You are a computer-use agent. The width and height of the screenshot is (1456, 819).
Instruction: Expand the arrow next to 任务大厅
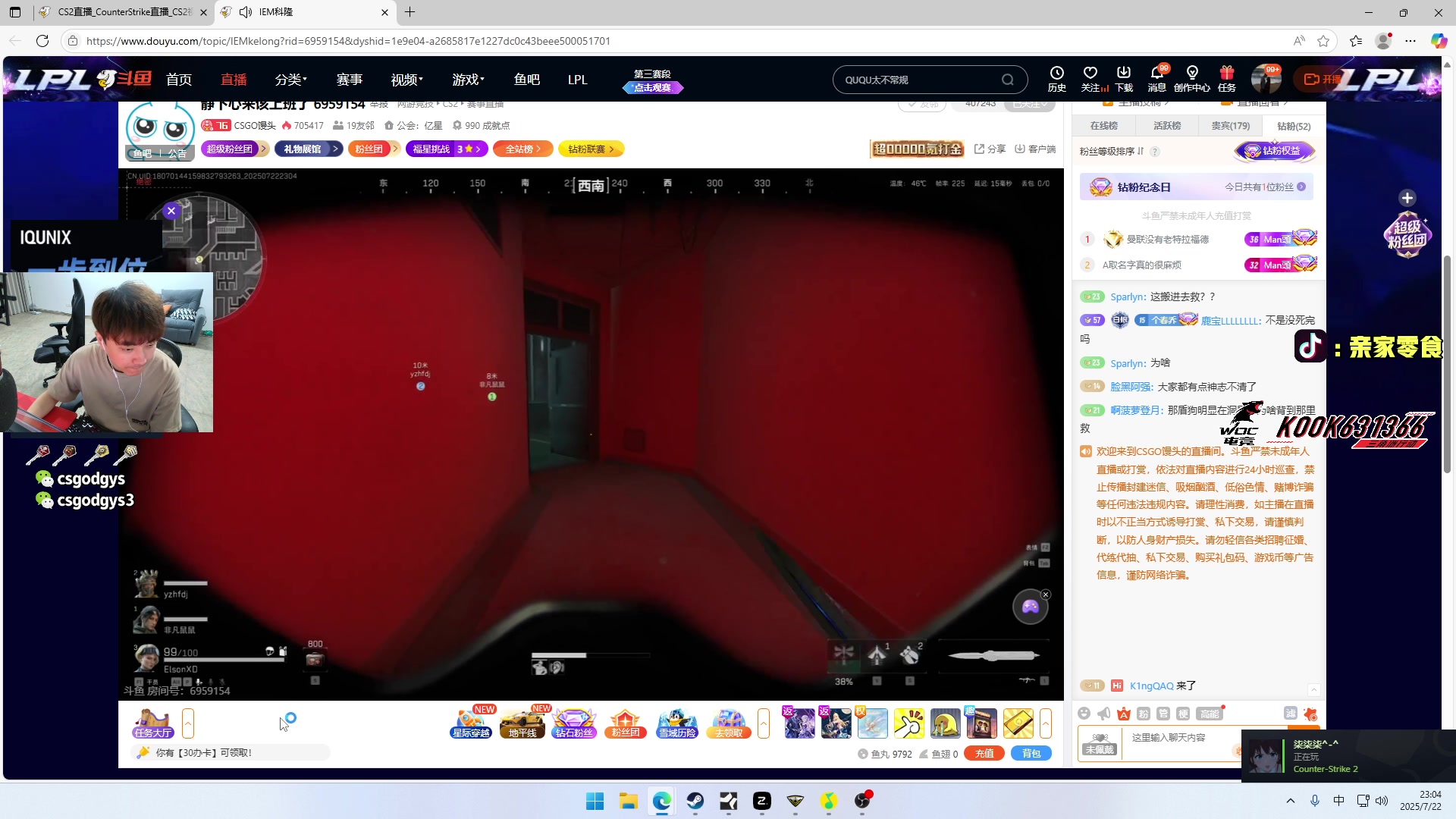(x=188, y=723)
